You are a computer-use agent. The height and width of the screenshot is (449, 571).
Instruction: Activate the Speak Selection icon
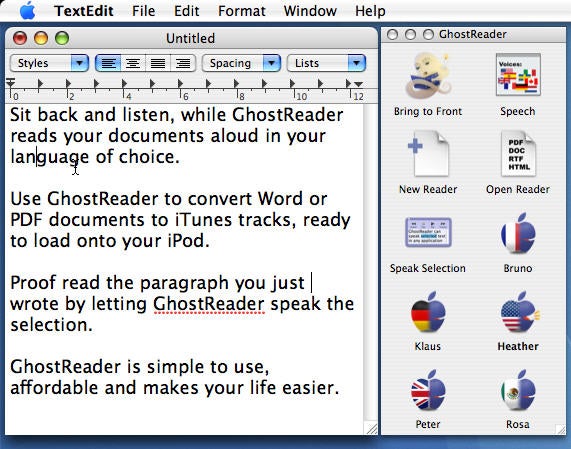click(x=428, y=232)
